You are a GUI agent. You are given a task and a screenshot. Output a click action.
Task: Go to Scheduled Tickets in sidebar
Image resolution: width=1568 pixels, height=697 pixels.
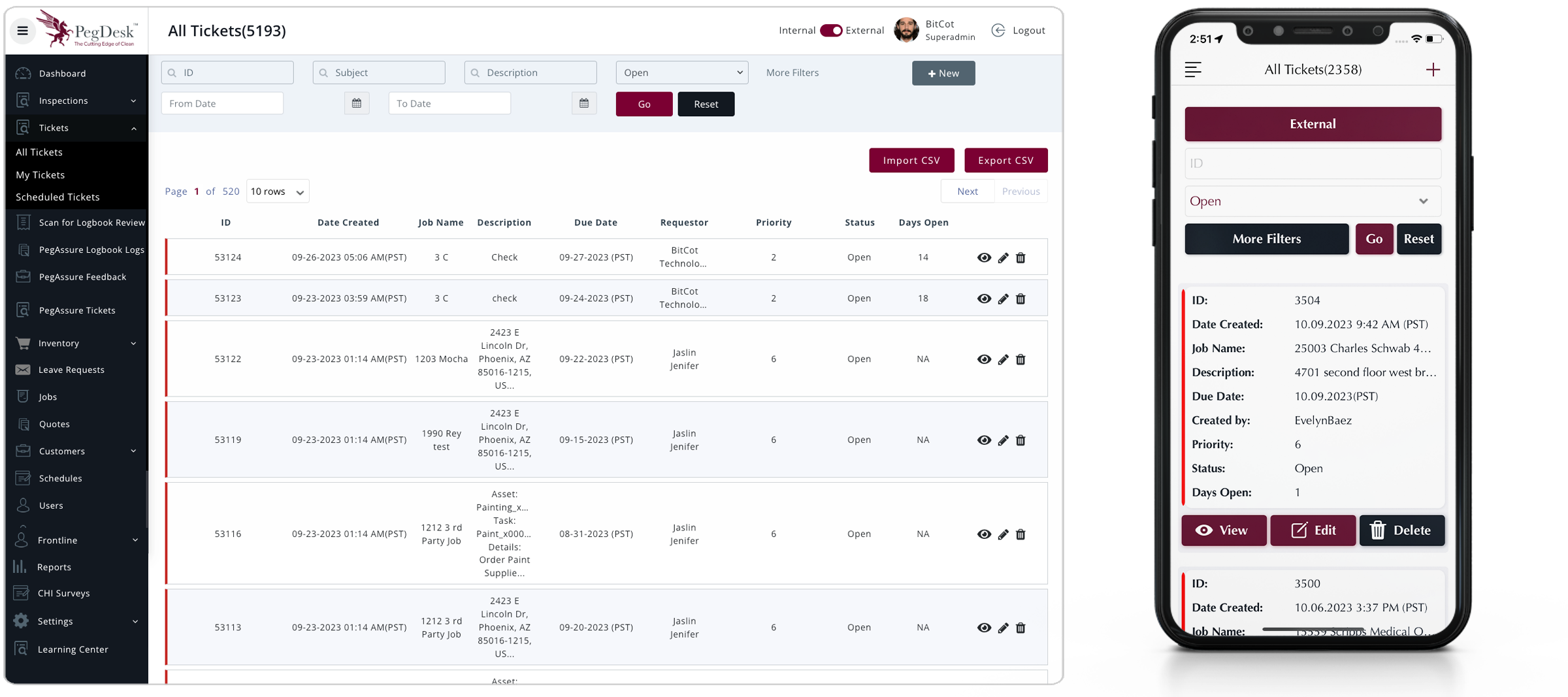tap(57, 197)
